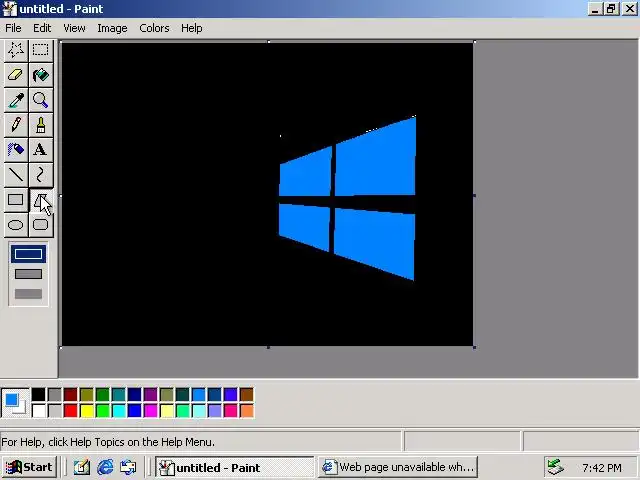Pick the dark gray color swatch
Image resolution: width=640 pixels, height=480 pixels.
click(54, 395)
